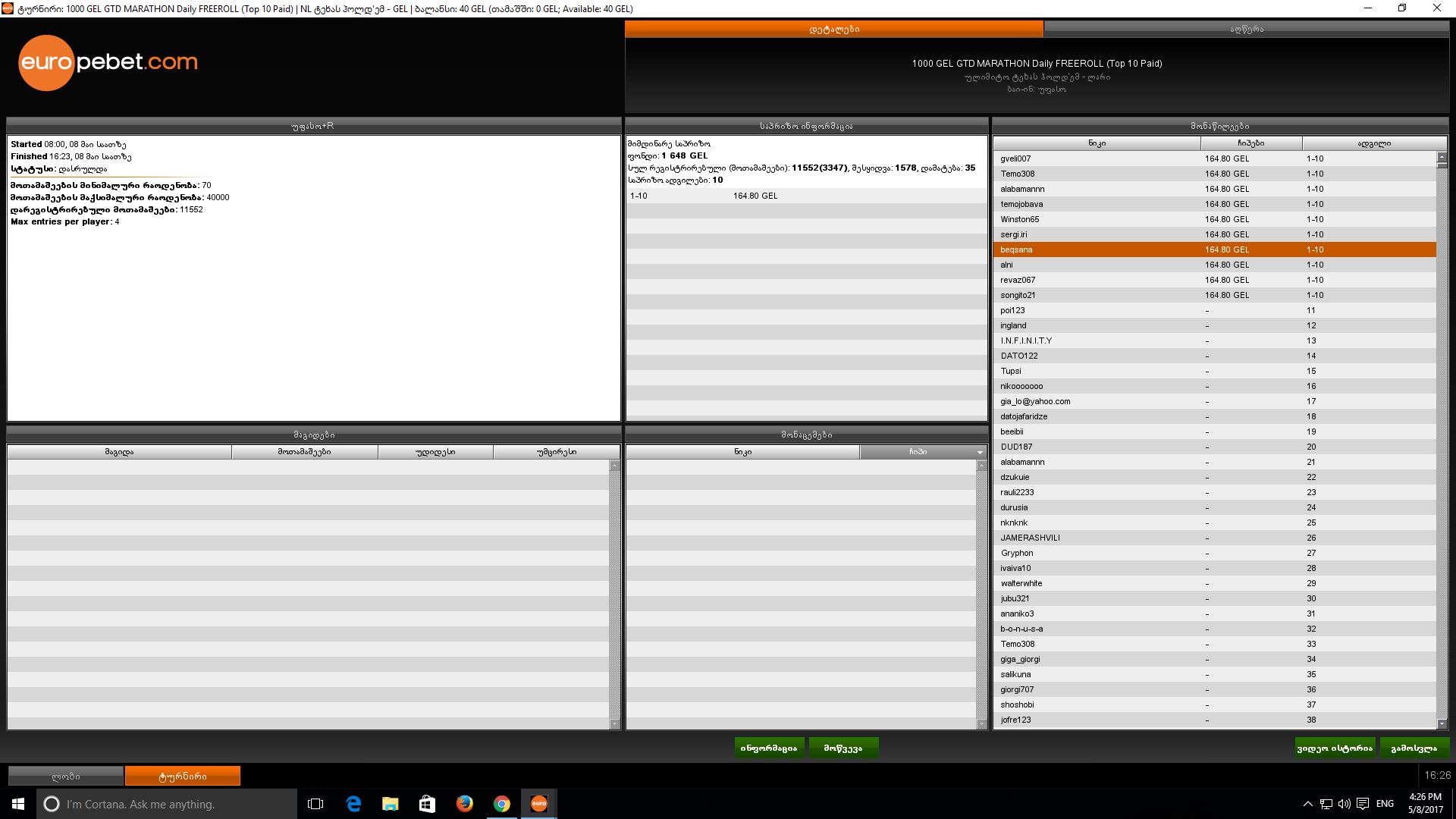Open Microsoft Edge from the taskbar
Viewport: 1456px width, 819px height.
tap(353, 804)
